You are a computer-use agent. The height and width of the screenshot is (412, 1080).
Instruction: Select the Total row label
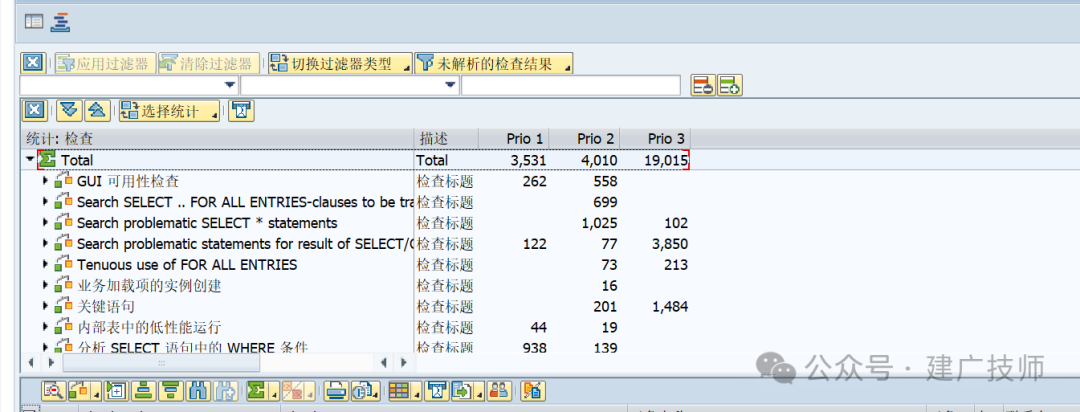point(77,161)
